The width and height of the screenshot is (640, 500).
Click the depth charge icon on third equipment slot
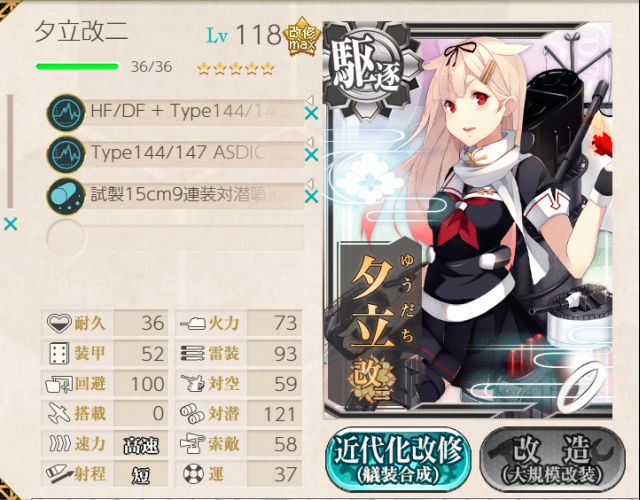(x=66, y=196)
